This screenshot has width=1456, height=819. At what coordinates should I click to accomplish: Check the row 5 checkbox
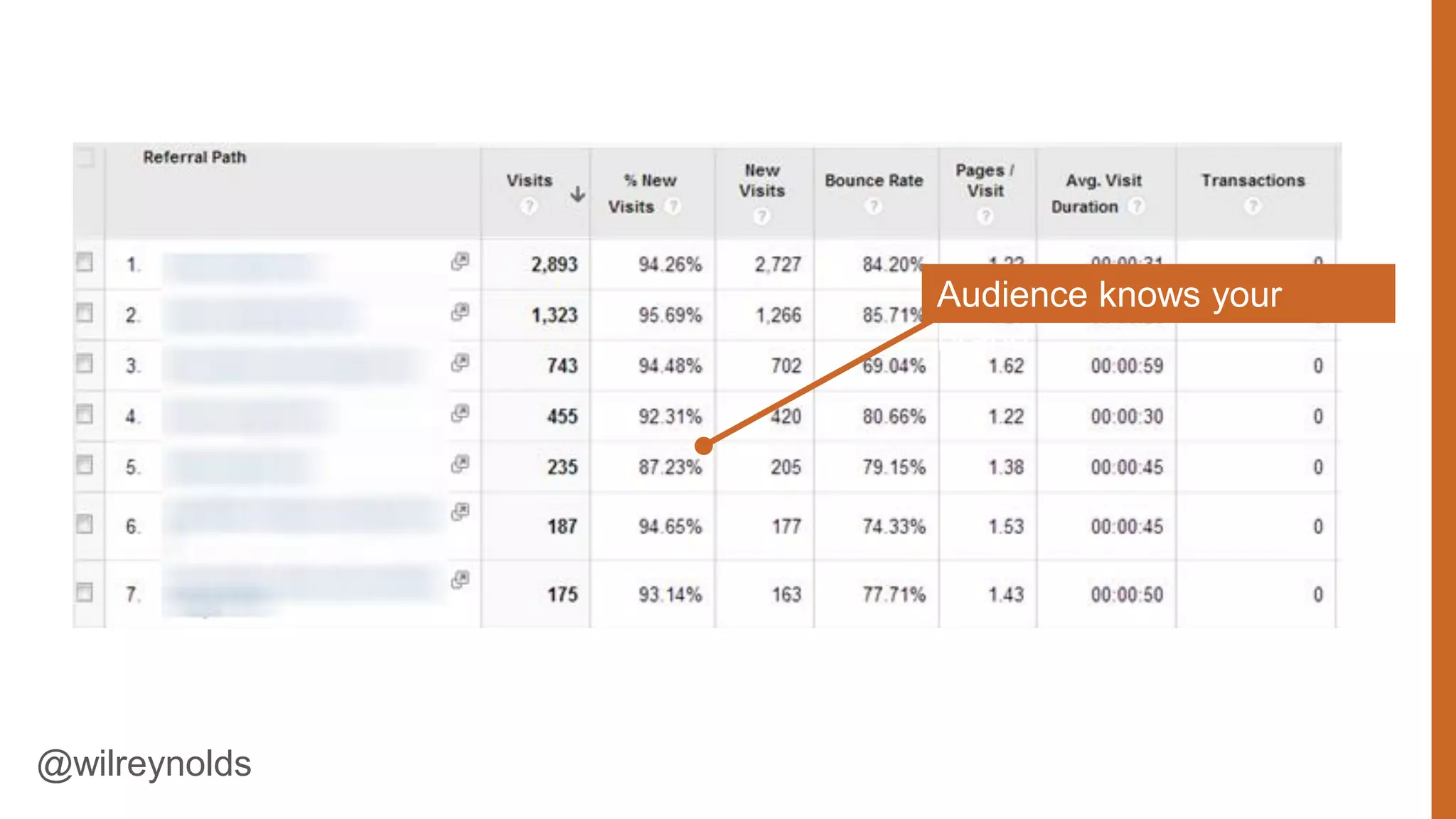click(x=85, y=466)
